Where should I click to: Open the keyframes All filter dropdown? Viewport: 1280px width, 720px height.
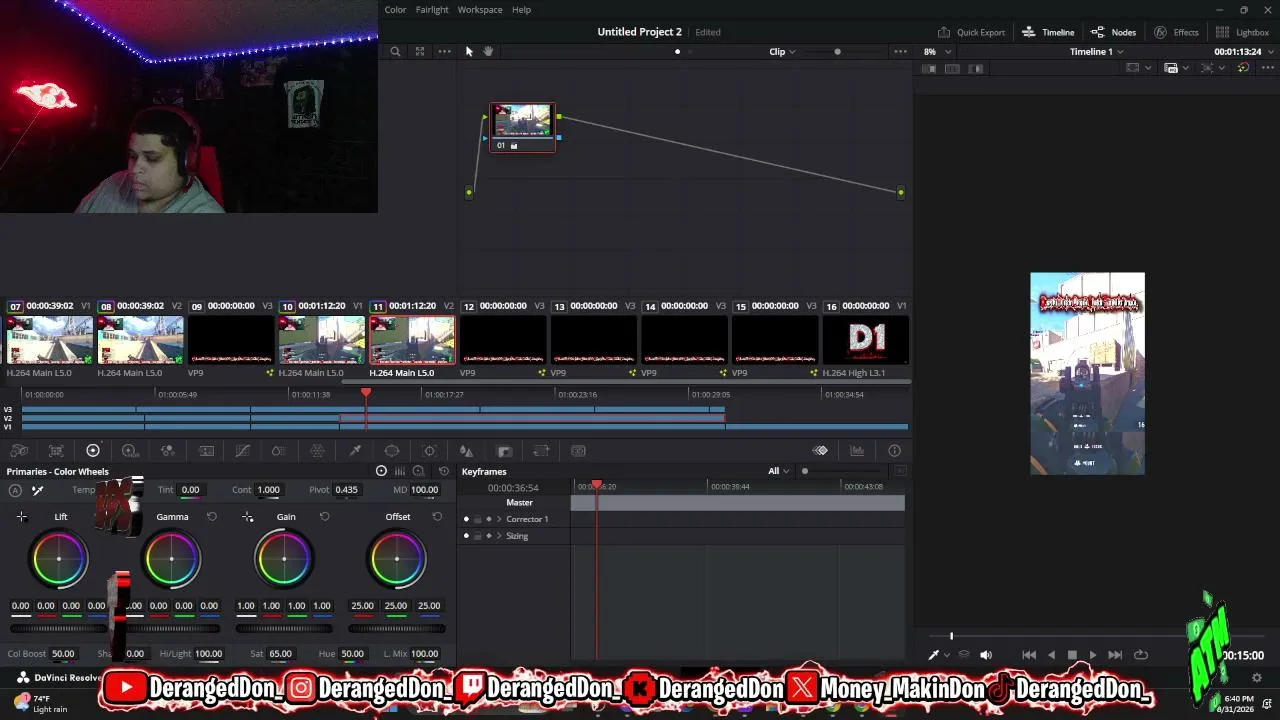click(x=778, y=471)
